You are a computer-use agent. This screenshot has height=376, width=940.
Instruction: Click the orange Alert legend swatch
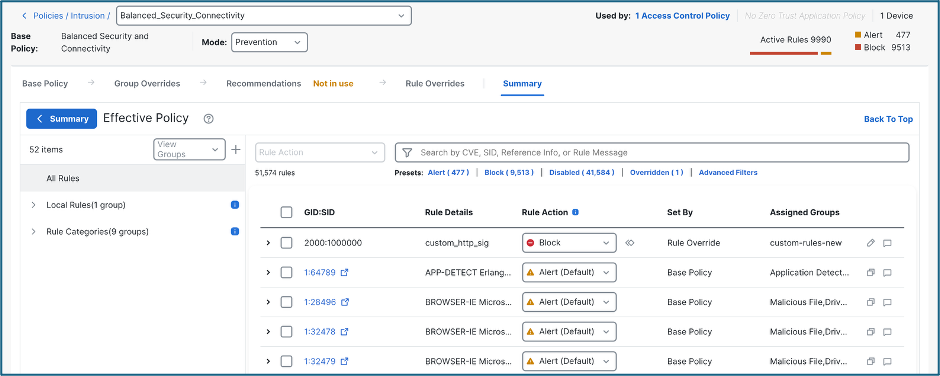(858, 35)
